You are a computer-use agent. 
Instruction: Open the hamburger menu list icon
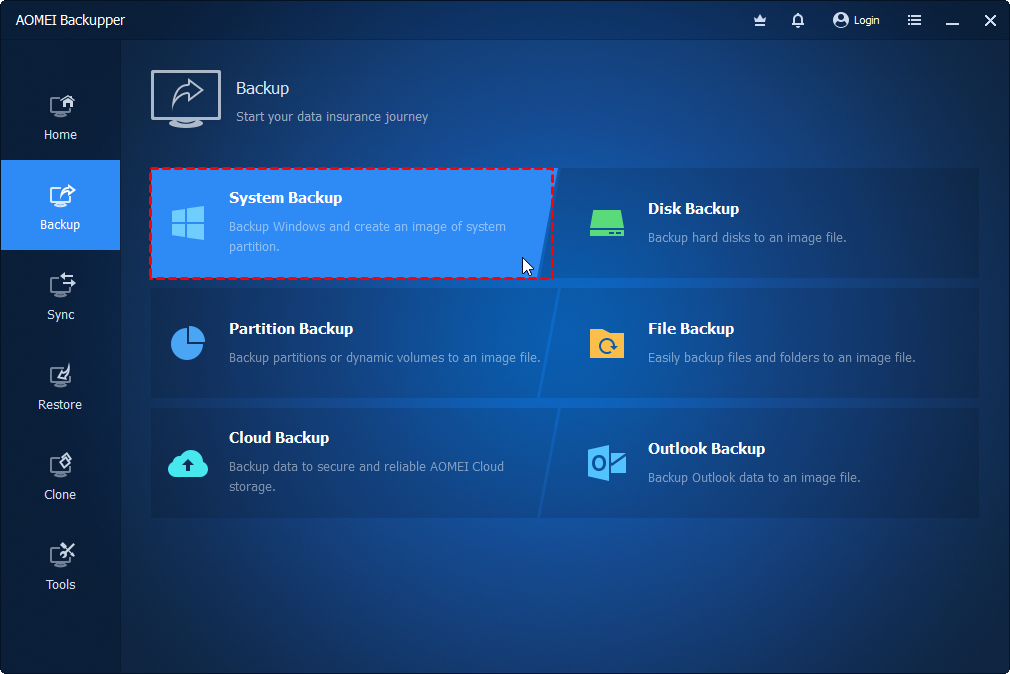(914, 20)
